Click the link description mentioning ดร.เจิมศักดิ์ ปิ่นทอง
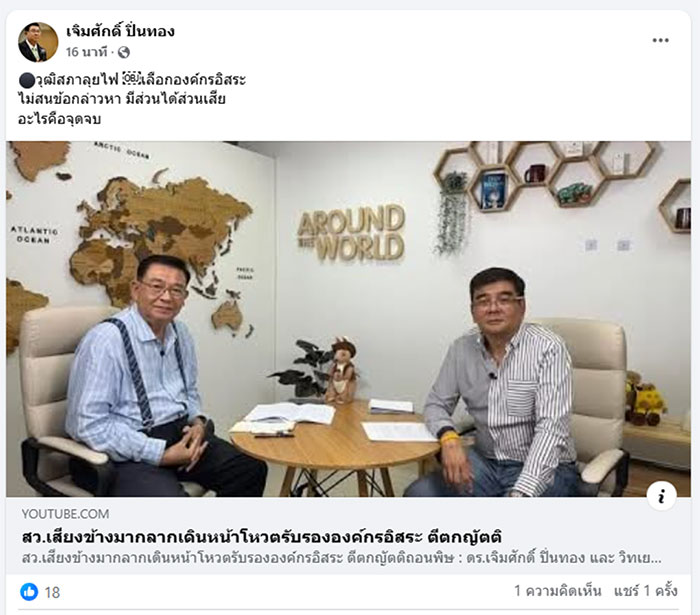Screen dimensions: 700x615 (341, 558)
